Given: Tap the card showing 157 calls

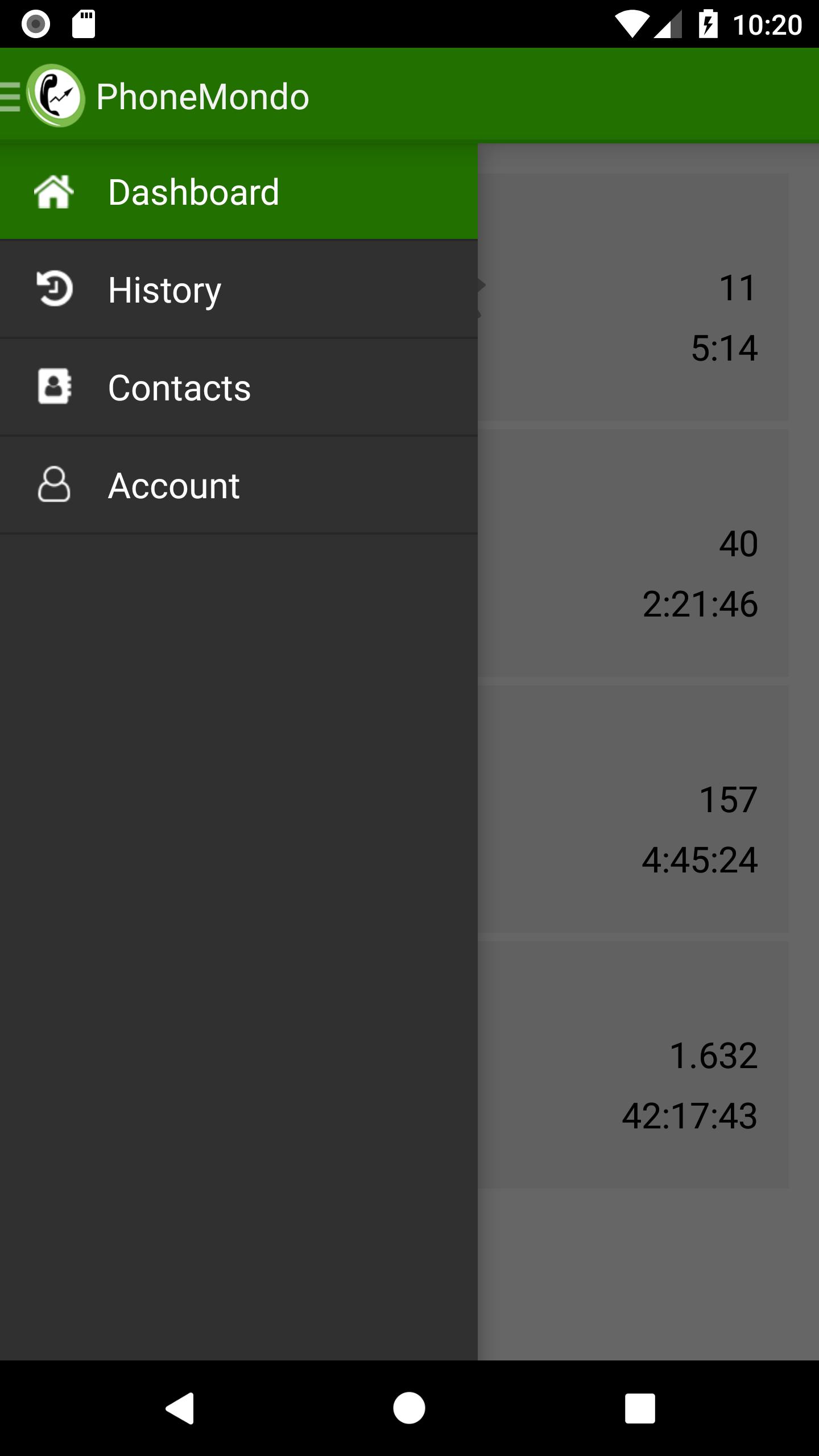Looking at the screenshot, I should tap(633, 809).
